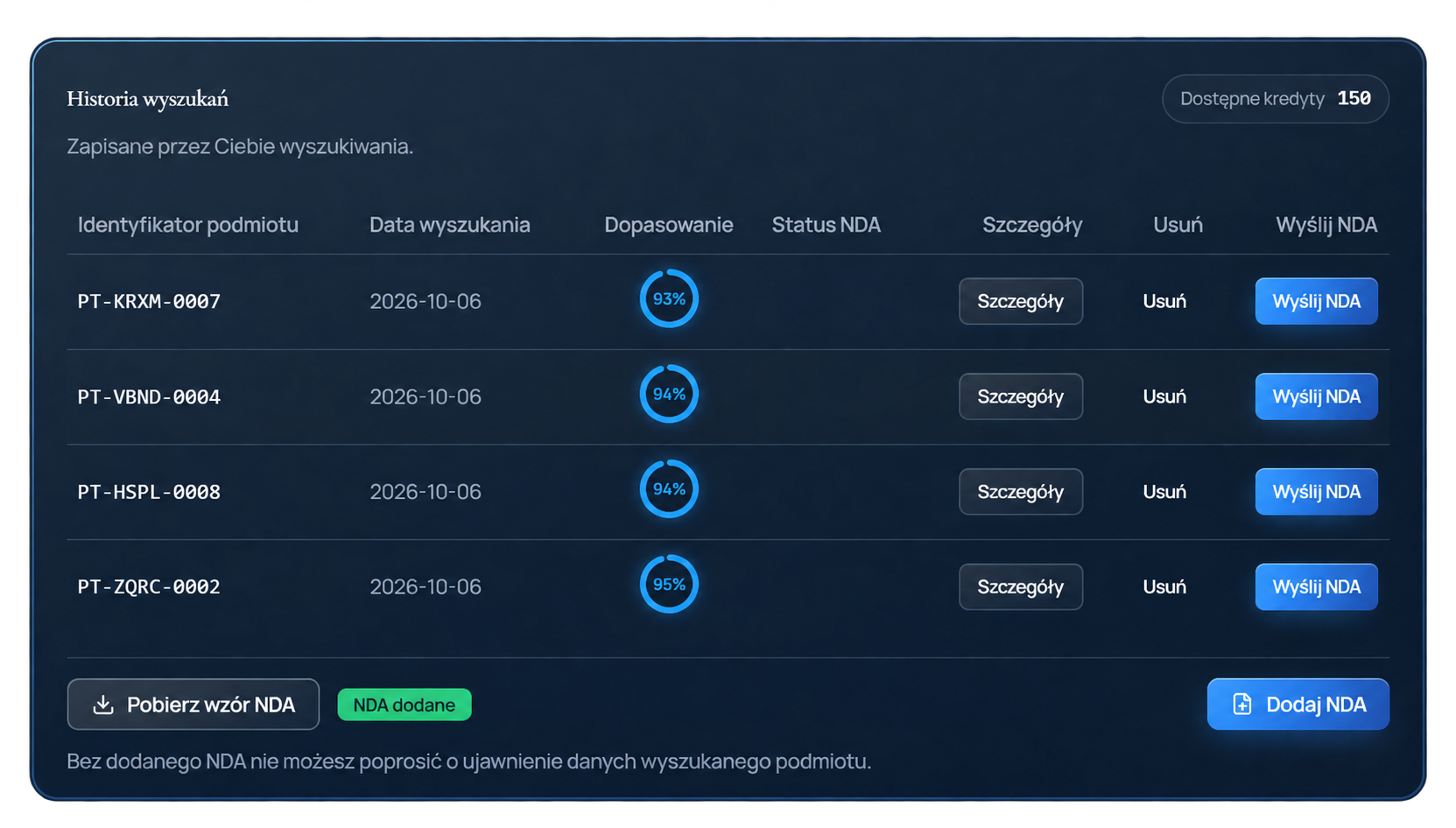Click the download icon in Pobierz wzór NDA

pos(103,705)
